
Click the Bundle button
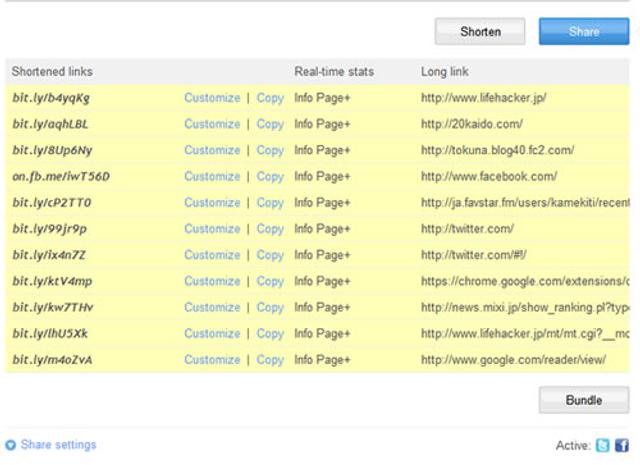click(x=583, y=400)
